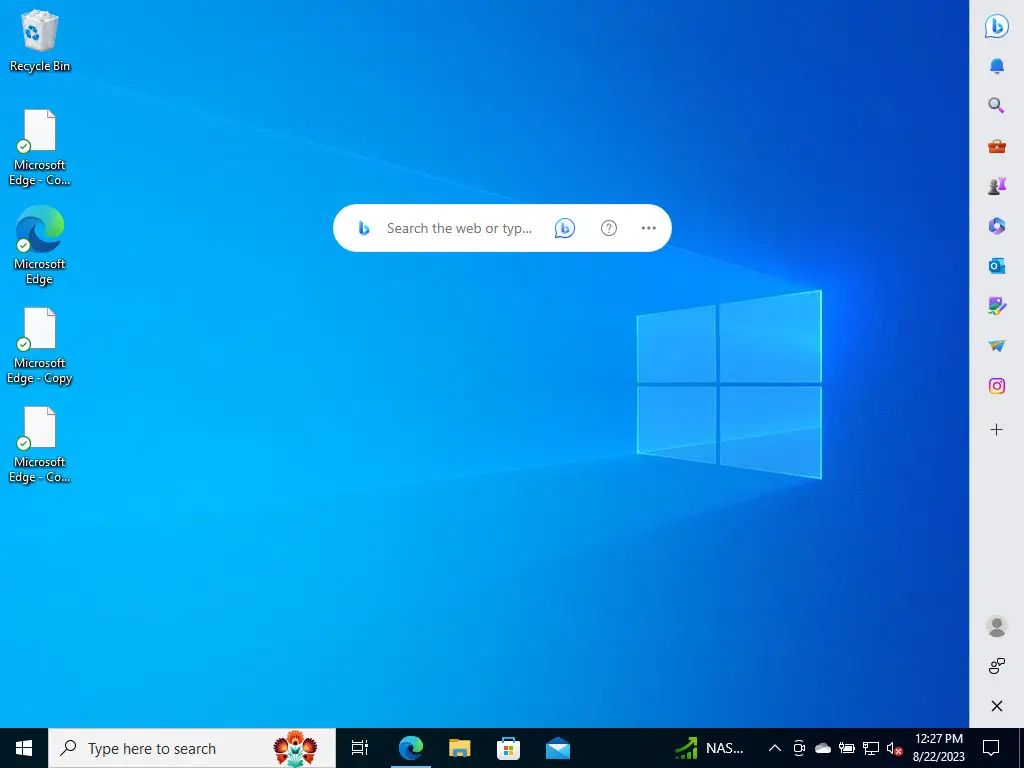1024x768 pixels.
Task: Click the muted volume speaker icon
Action: (x=895, y=748)
